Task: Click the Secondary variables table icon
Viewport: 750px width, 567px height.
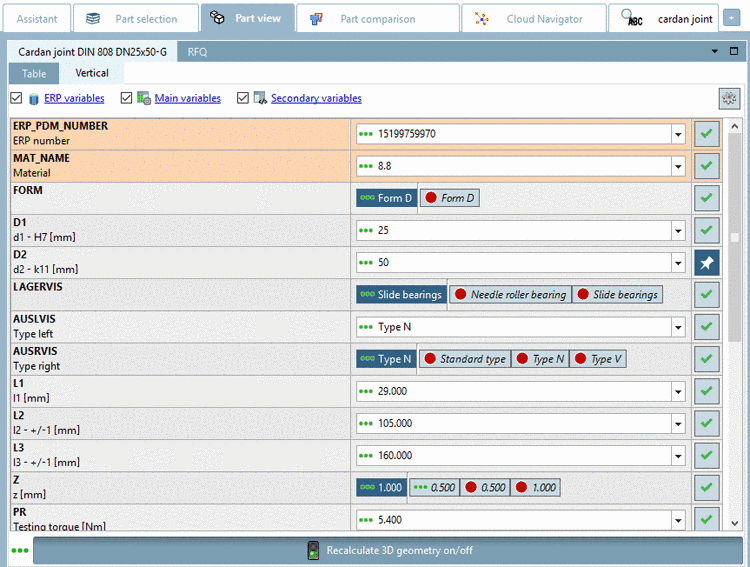Action: coord(260,98)
